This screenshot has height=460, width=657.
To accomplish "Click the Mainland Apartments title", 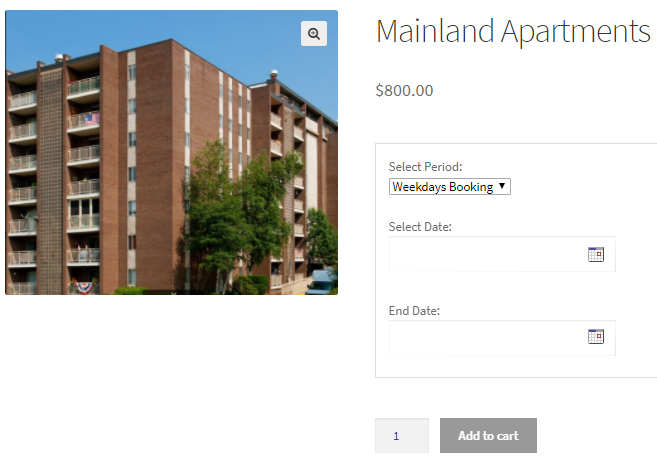I will tap(513, 31).
